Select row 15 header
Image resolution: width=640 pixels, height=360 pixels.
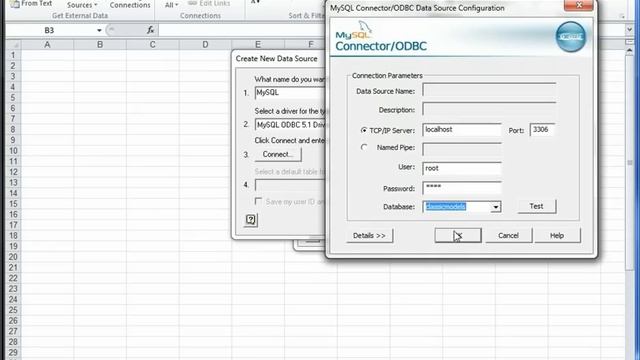pos(13,204)
